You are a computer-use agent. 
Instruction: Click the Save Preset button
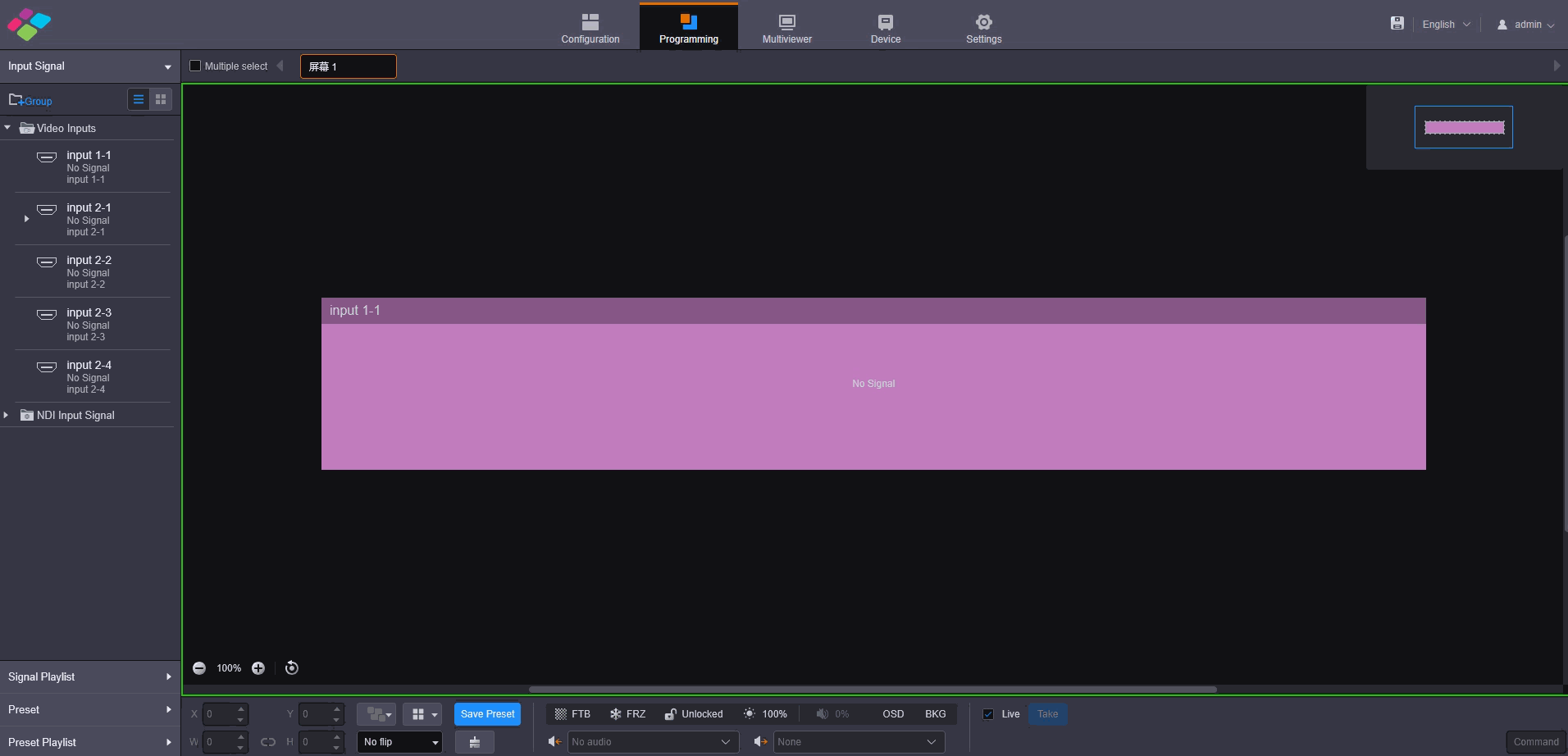tap(488, 714)
